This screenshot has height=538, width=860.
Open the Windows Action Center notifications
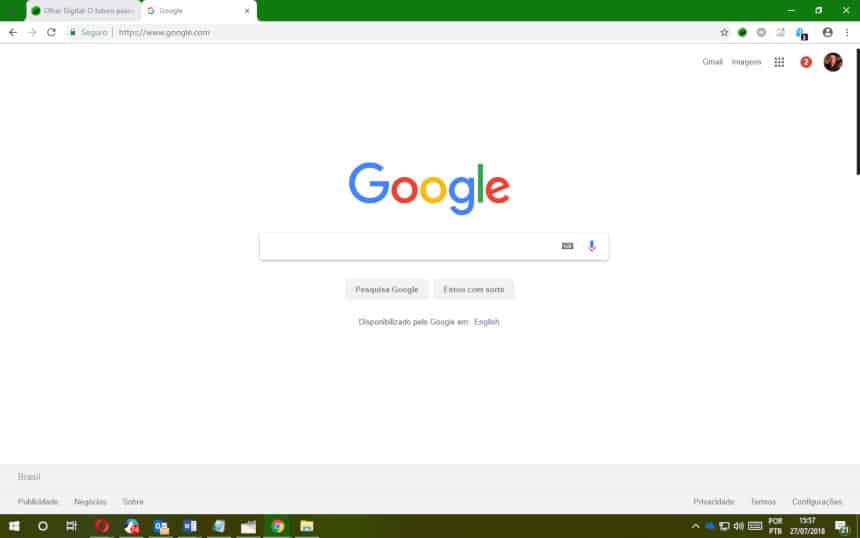point(842,526)
